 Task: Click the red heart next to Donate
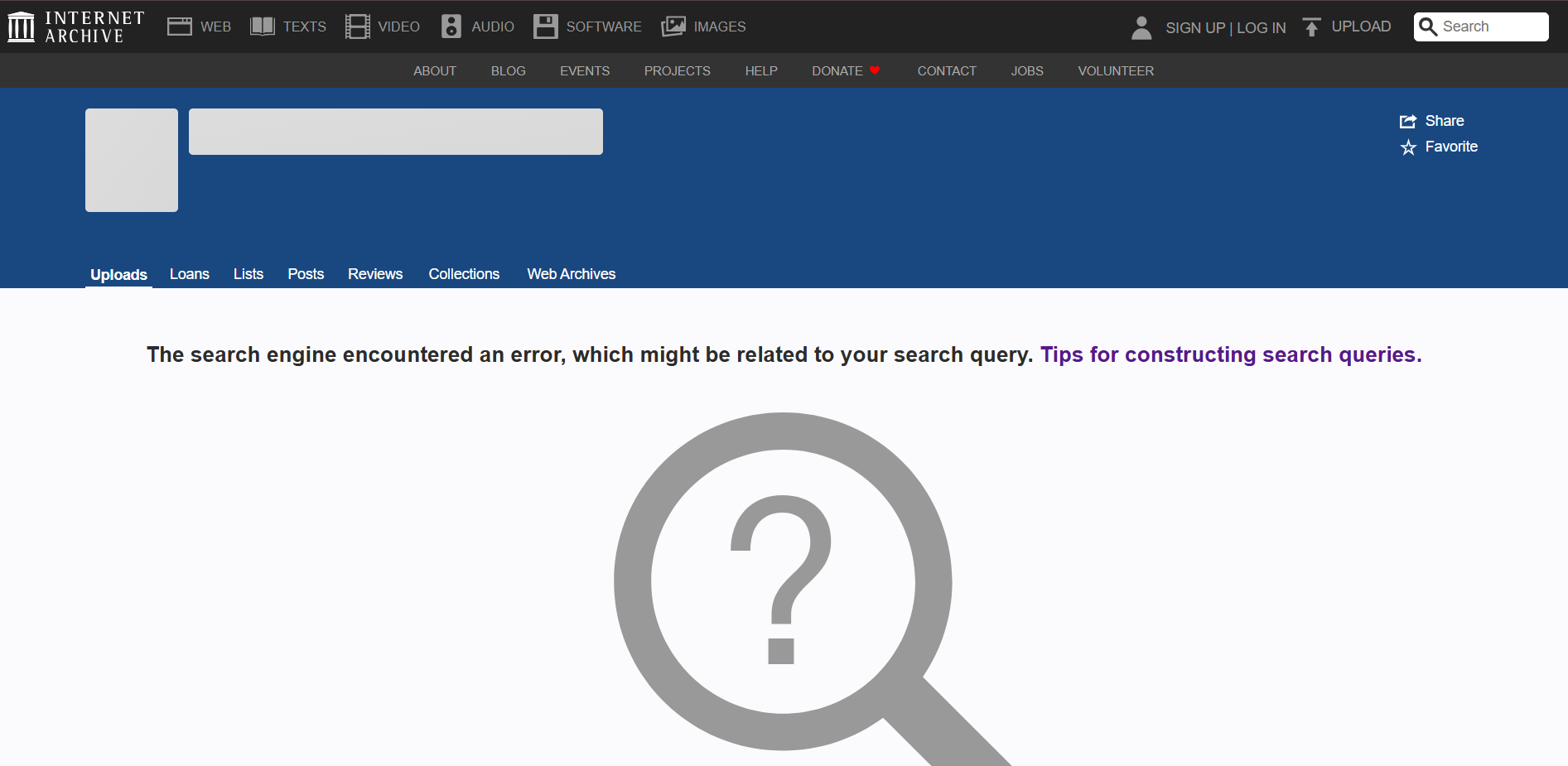pyautogui.click(x=875, y=70)
